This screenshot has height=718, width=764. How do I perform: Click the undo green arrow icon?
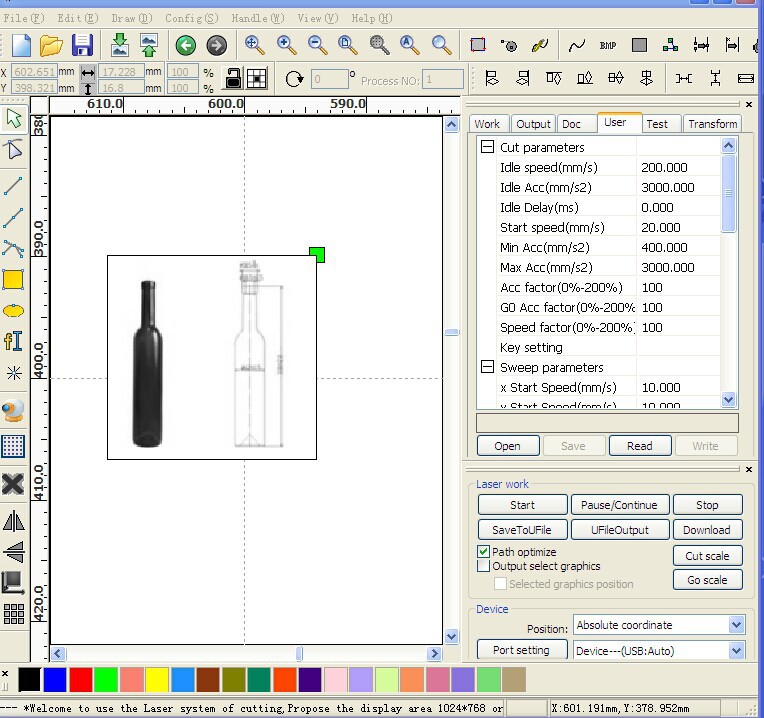tap(185, 45)
